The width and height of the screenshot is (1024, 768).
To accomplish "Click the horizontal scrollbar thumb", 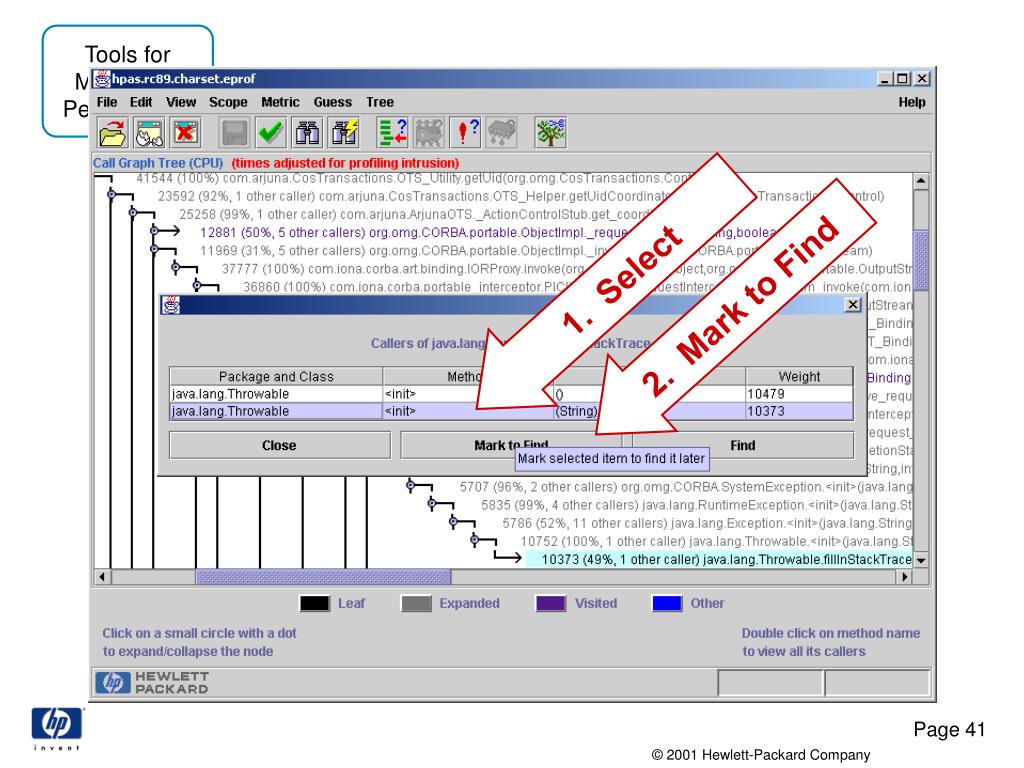I will pos(323,577).
